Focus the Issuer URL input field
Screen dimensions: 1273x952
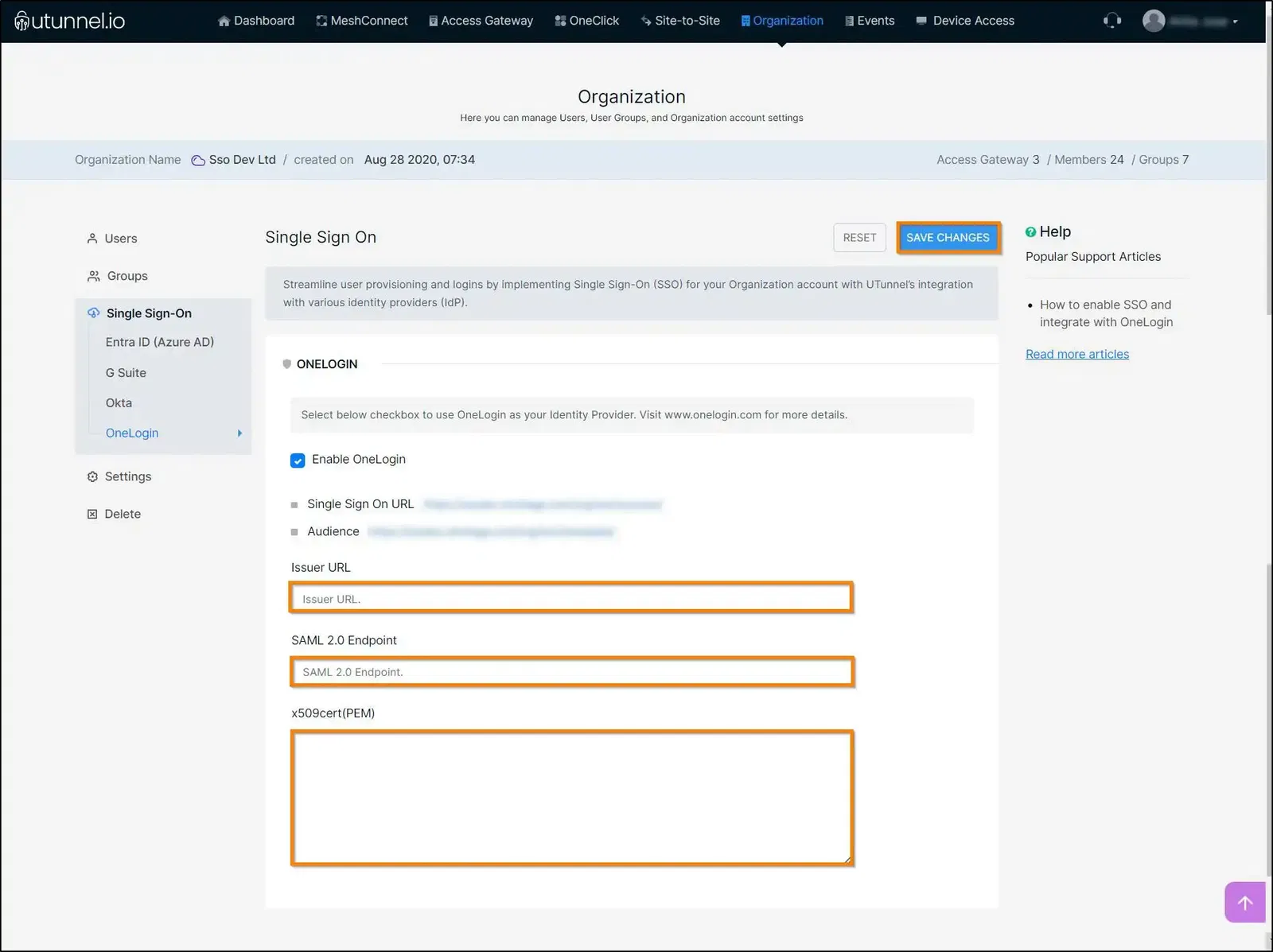tap(571, 598)
